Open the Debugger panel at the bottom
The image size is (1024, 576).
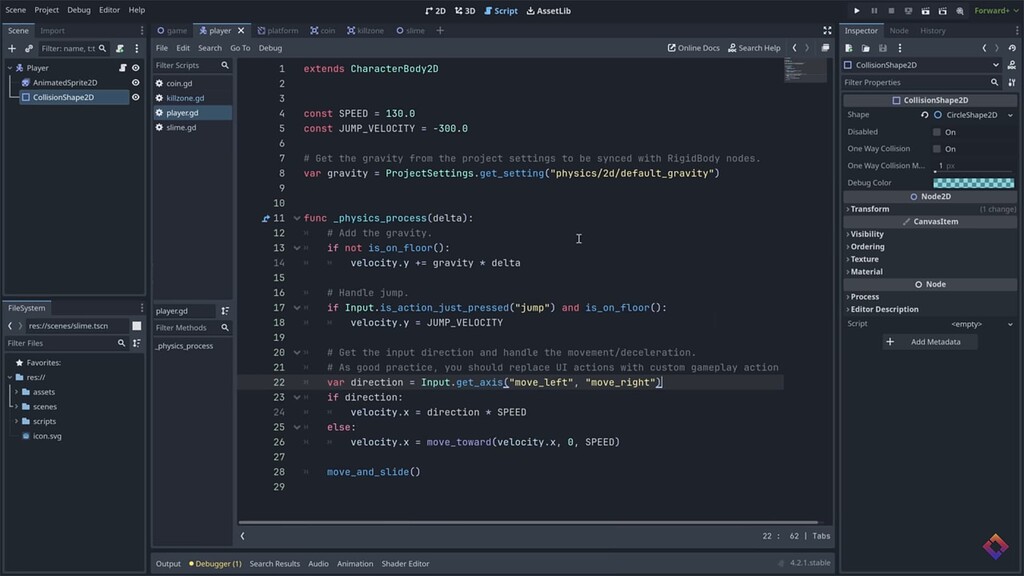213,563
